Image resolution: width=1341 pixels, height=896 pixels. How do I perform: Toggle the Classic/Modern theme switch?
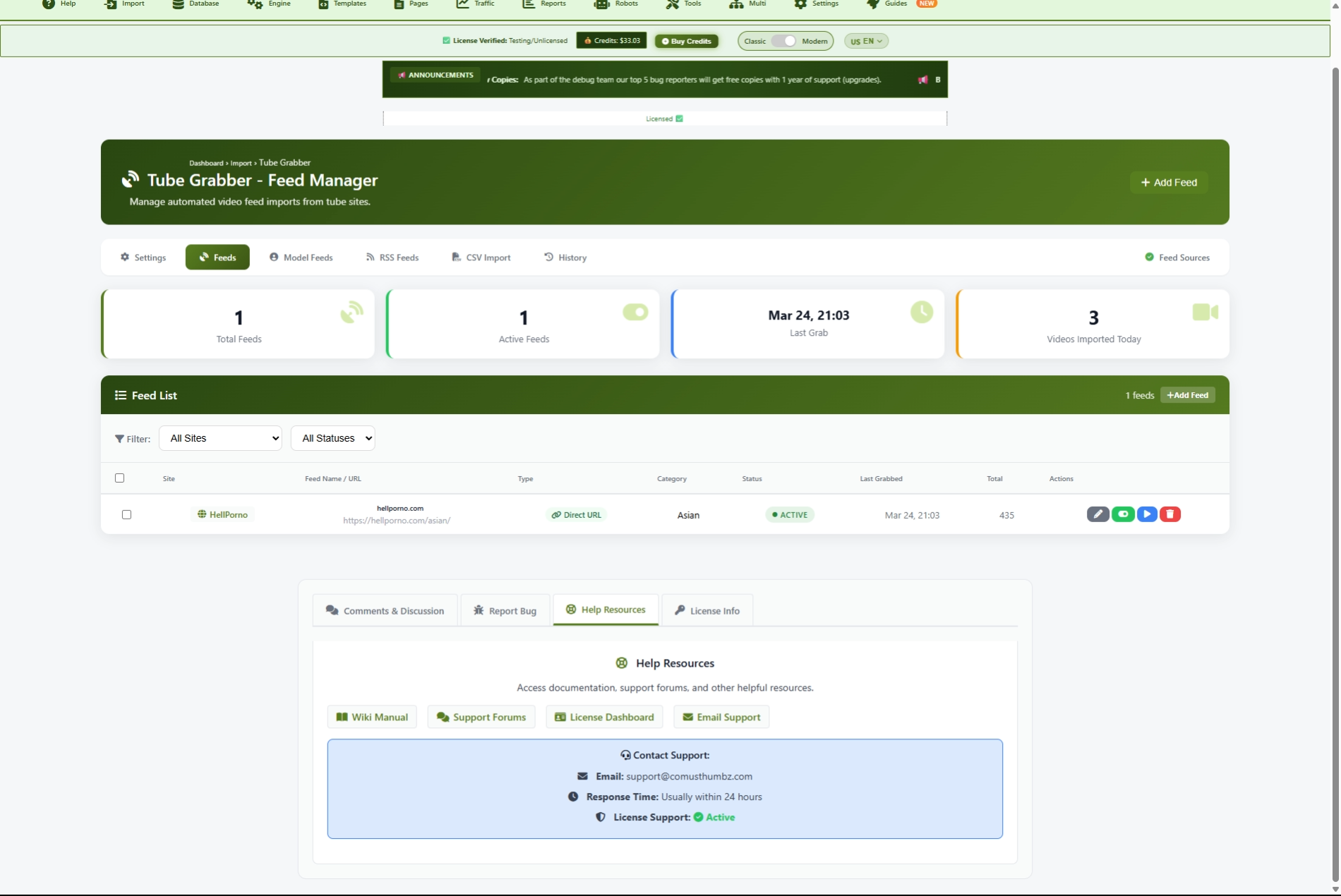pos(783,41)
